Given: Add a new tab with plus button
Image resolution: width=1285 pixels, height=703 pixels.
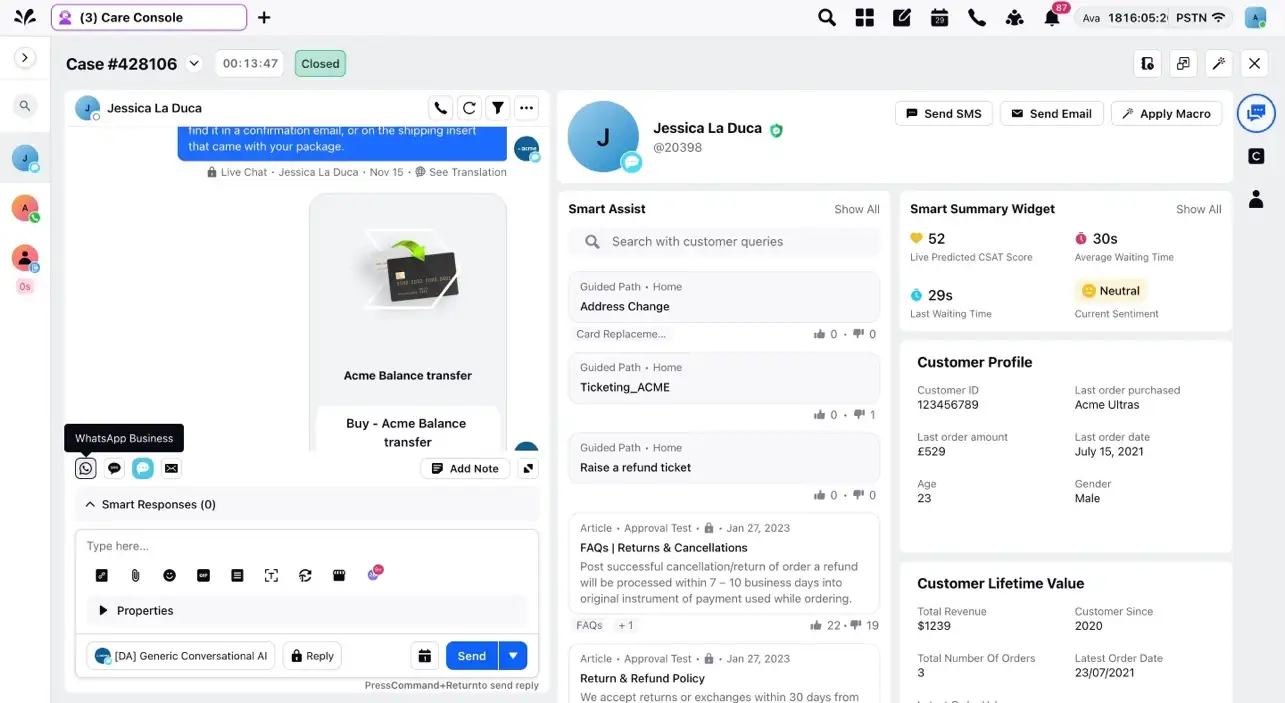Looking at the screenshot, I should pyautogui.click(x=264, y=17).
